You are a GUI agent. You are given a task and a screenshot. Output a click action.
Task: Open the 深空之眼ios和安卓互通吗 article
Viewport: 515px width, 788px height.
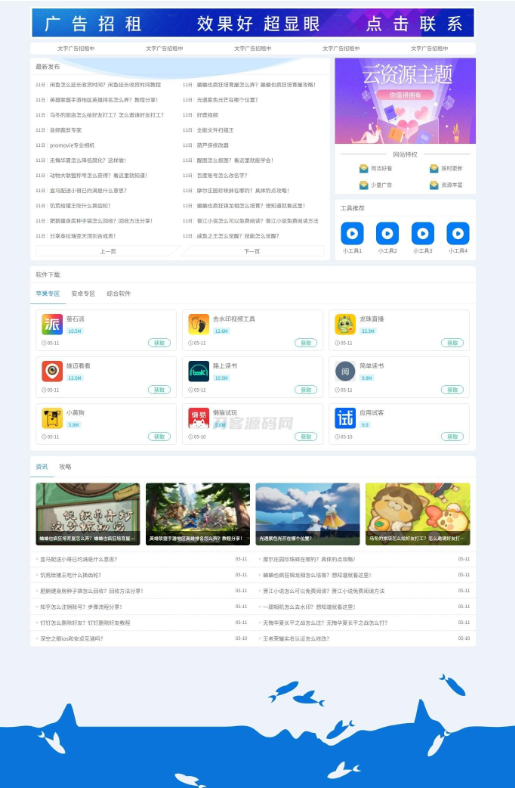click(x=71, y=639)
